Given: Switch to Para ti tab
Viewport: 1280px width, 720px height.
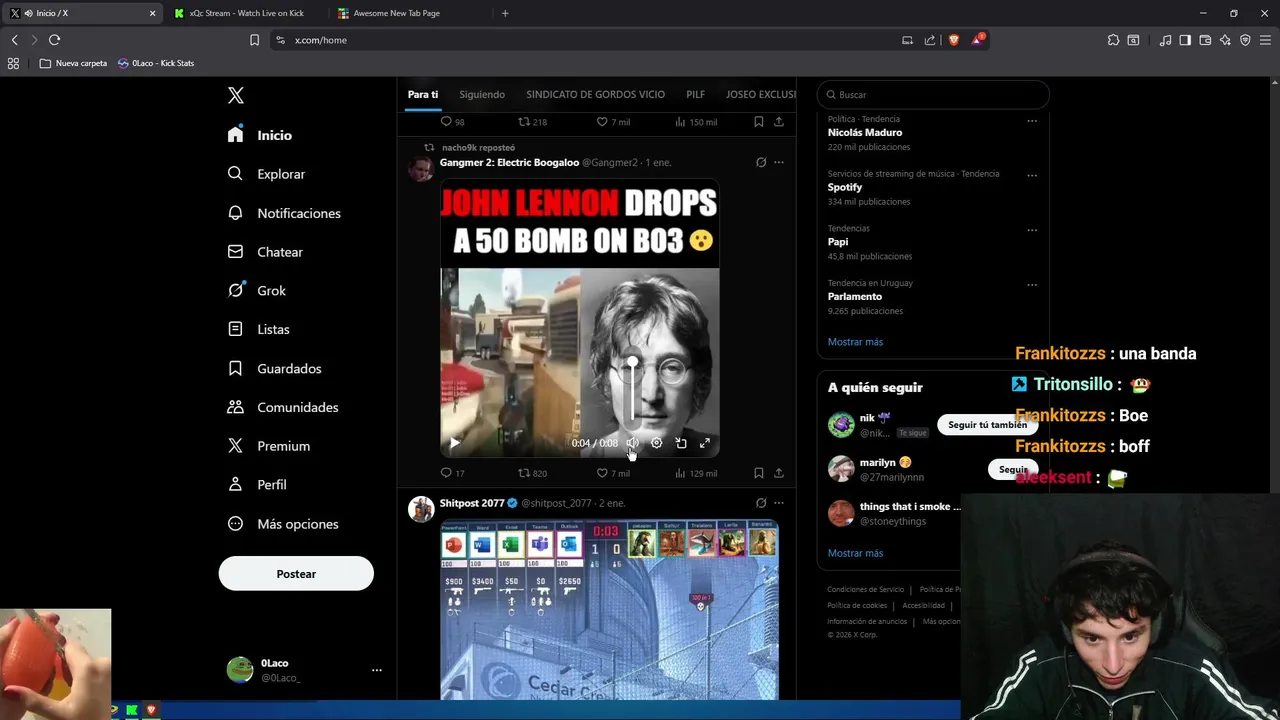Looking at the screenshot, I should click(x=423, y=94).
